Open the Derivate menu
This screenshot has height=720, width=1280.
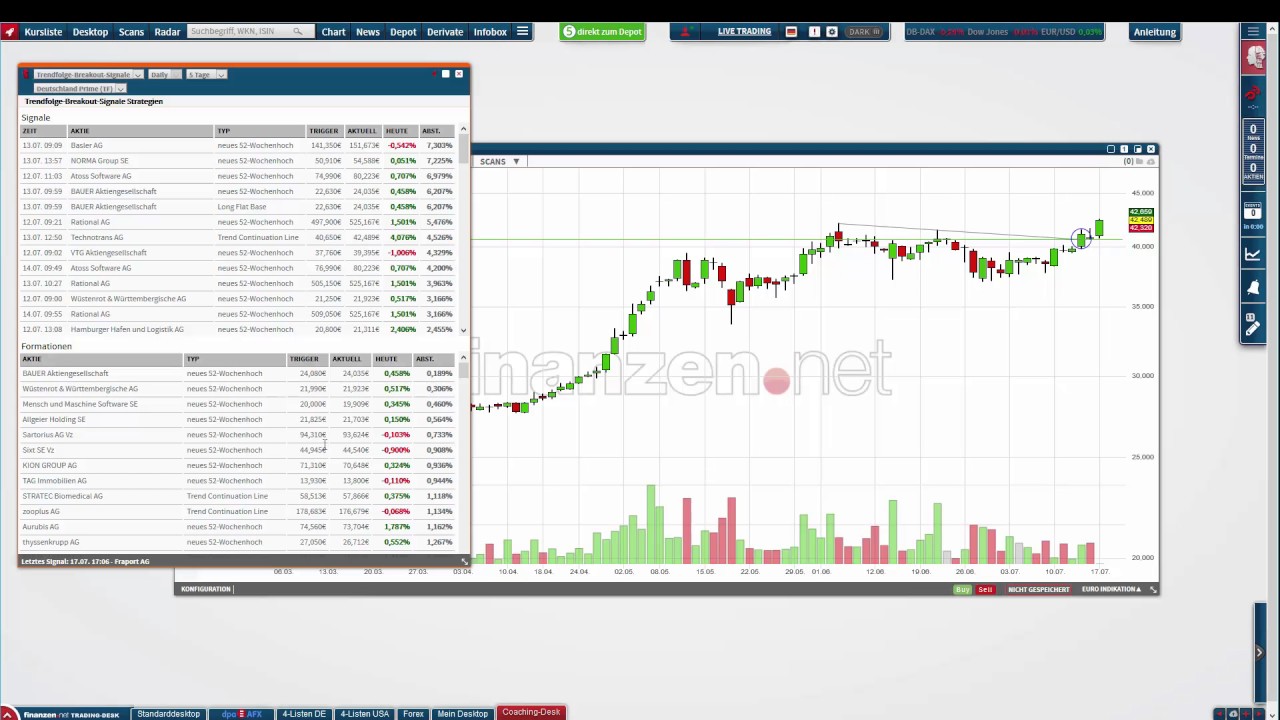[x=445, y=32]
